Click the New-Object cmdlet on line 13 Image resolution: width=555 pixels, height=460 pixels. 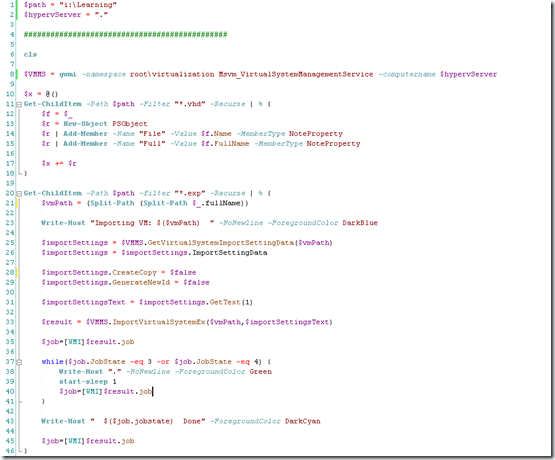pyautogui.click(x=85, y=124)
